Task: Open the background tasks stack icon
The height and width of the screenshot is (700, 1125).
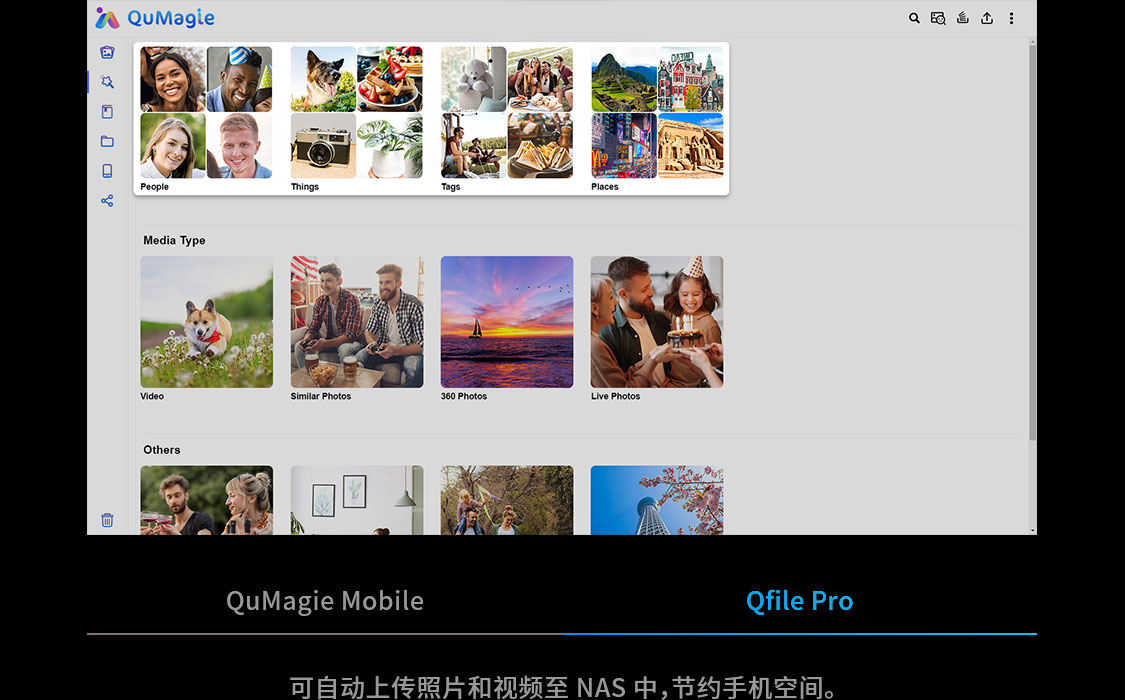Action: 963,18
